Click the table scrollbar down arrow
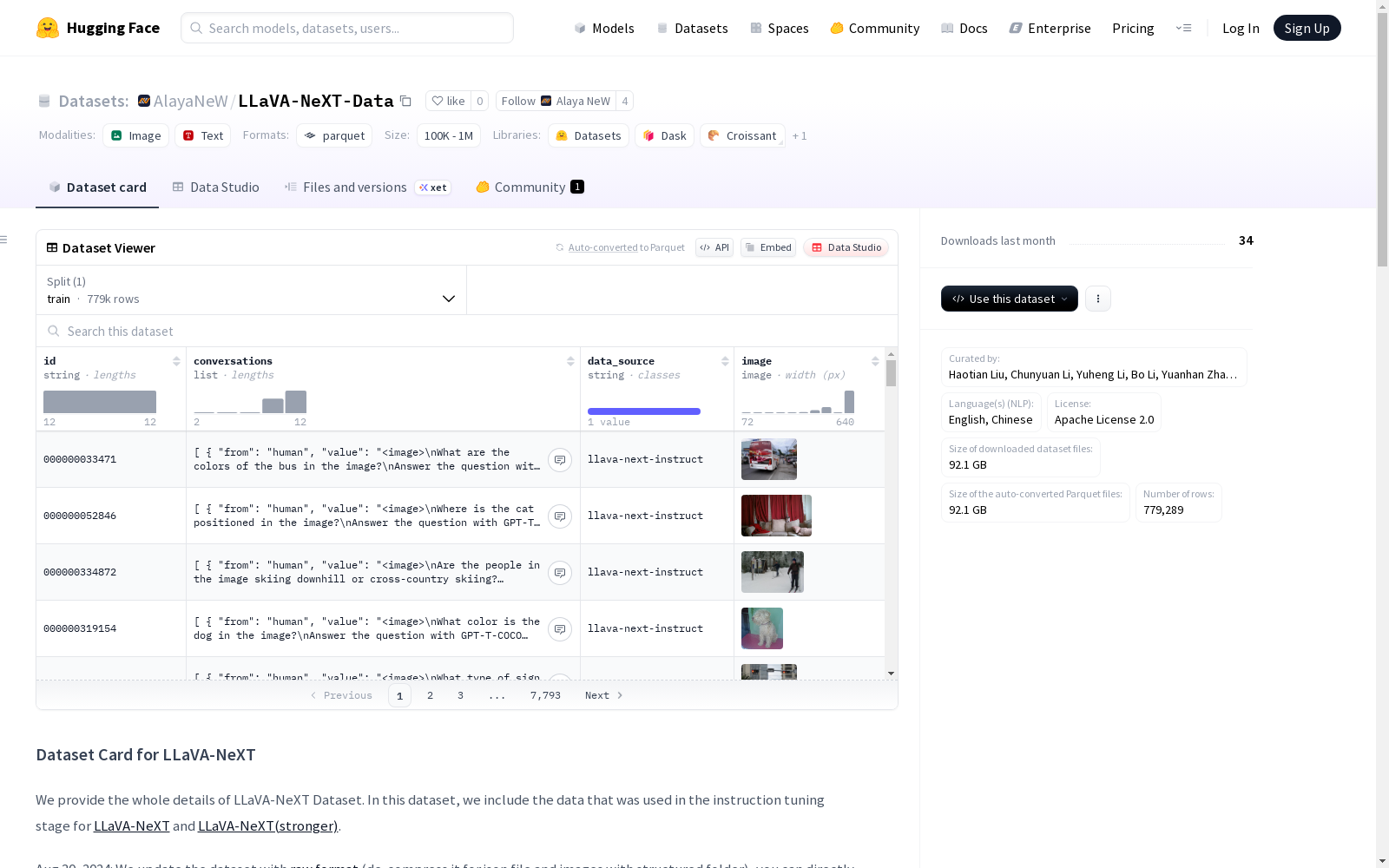This screenshot has width=1389, height=868. point(891,674)
